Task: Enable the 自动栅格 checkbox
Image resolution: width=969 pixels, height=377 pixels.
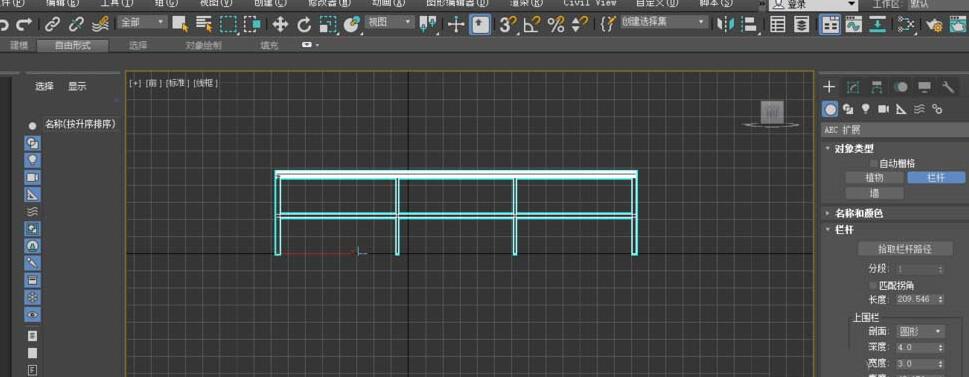Action: [x=873, y=164]
